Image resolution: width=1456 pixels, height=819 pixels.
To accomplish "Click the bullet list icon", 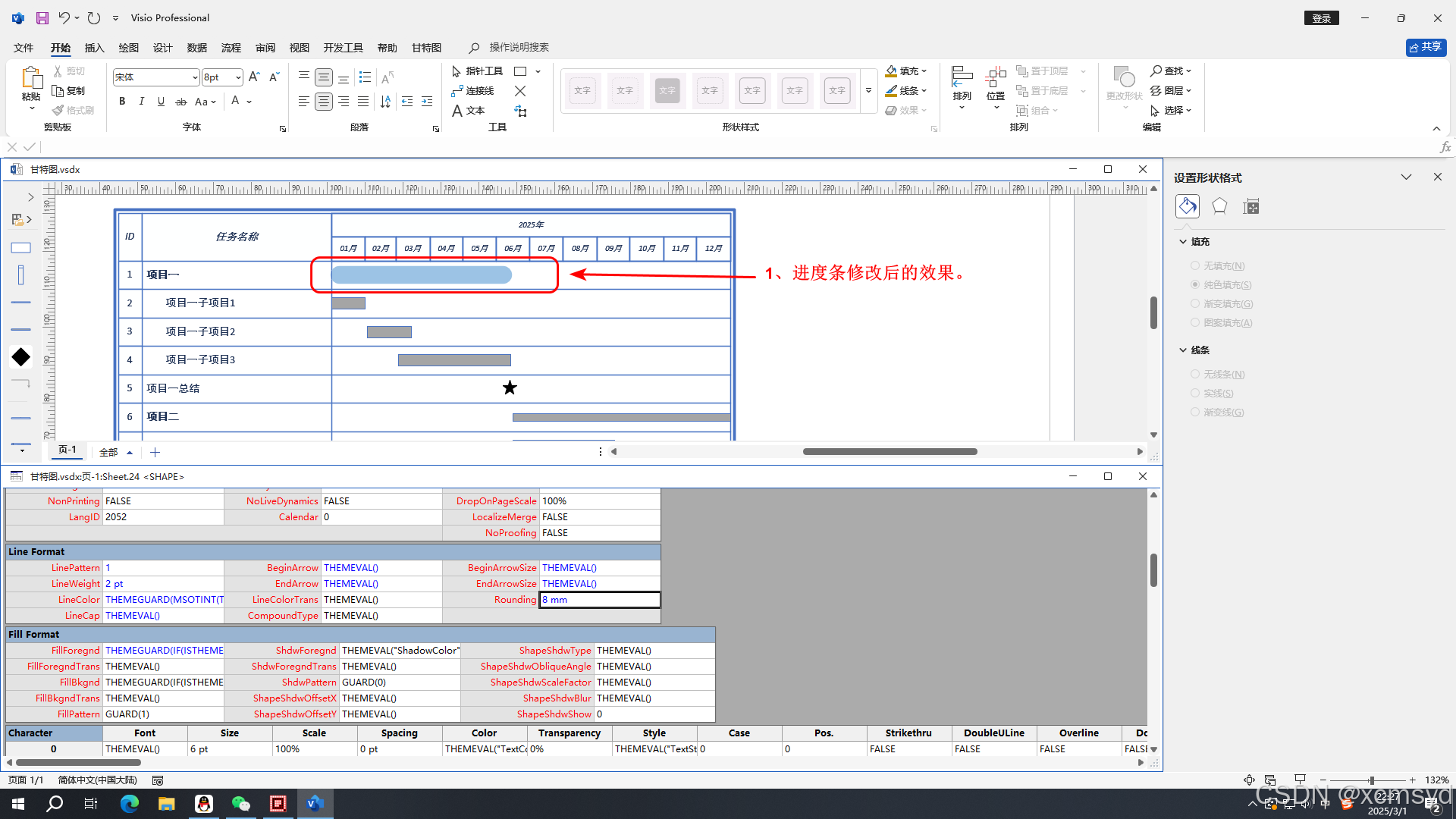I will point(365,77).
